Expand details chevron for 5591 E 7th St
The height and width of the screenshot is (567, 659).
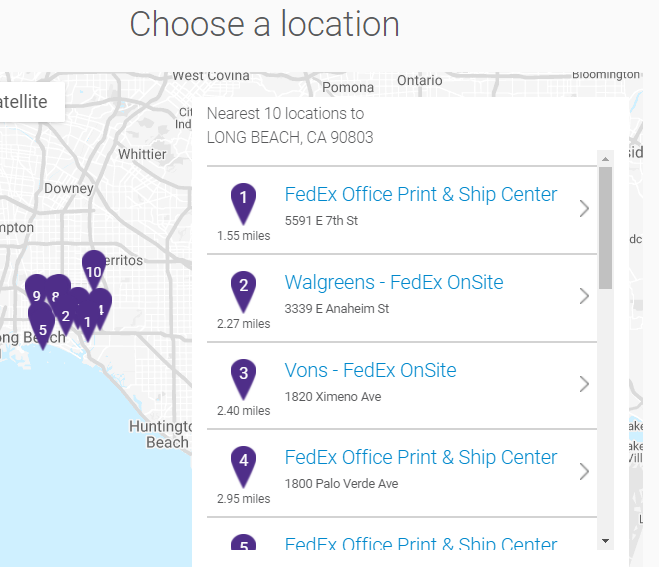[584, 208]
